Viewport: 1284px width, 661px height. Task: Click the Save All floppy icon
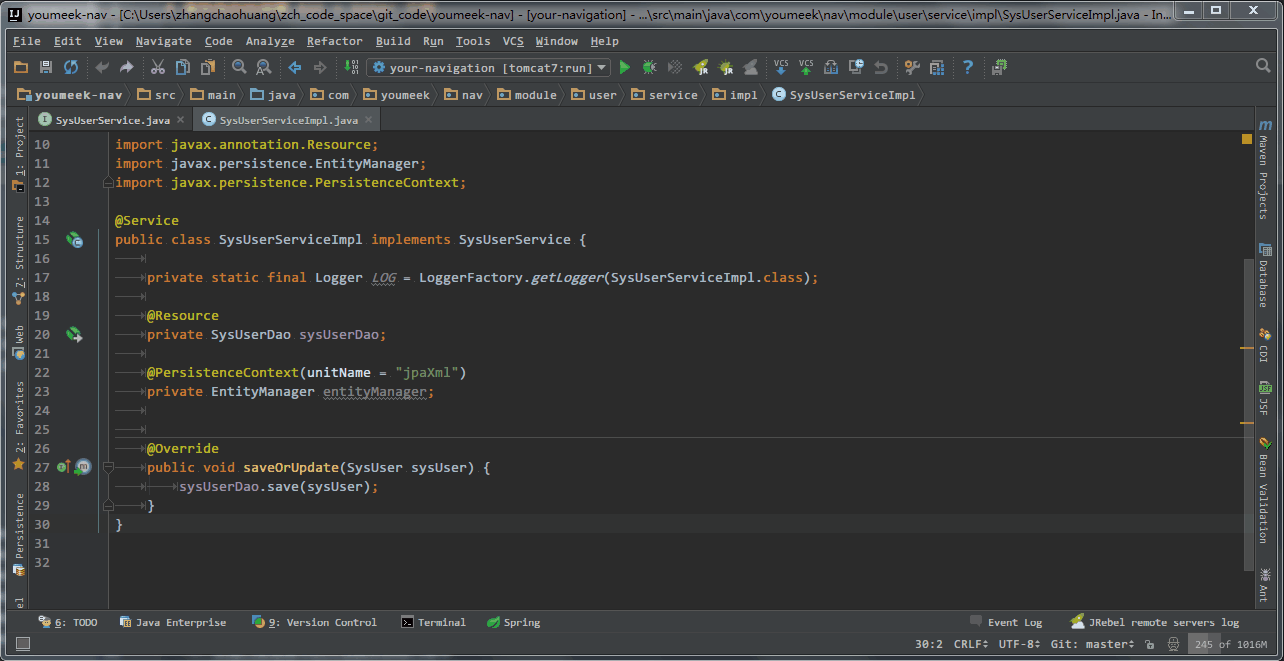tap(46, 67)
